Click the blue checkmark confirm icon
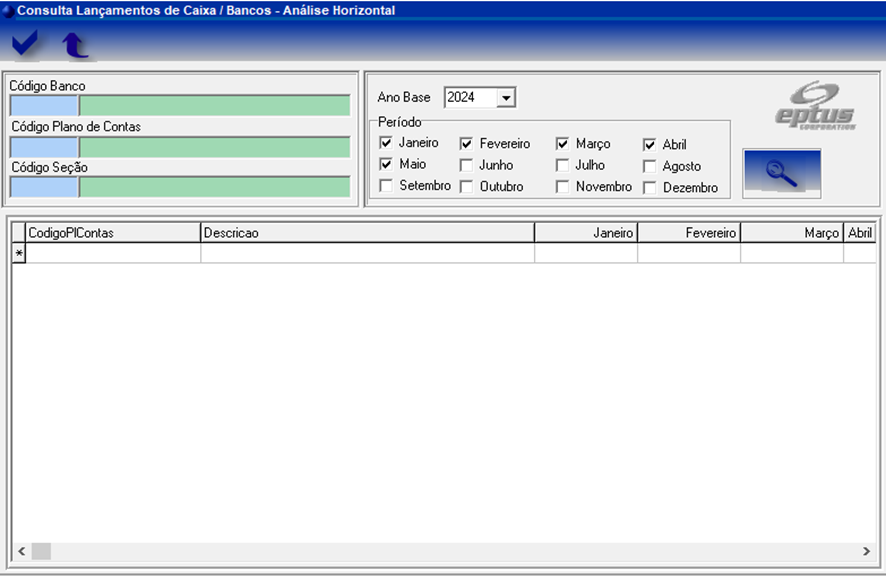This screenshot has width=886, height=579. pyautogui.click(x=25, y=43)
